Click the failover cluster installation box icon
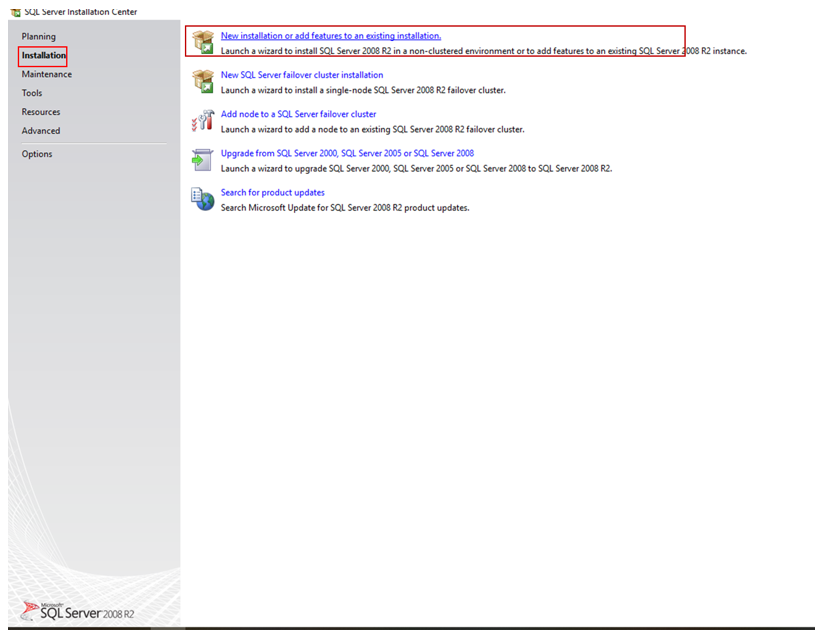 coord(203,81)
